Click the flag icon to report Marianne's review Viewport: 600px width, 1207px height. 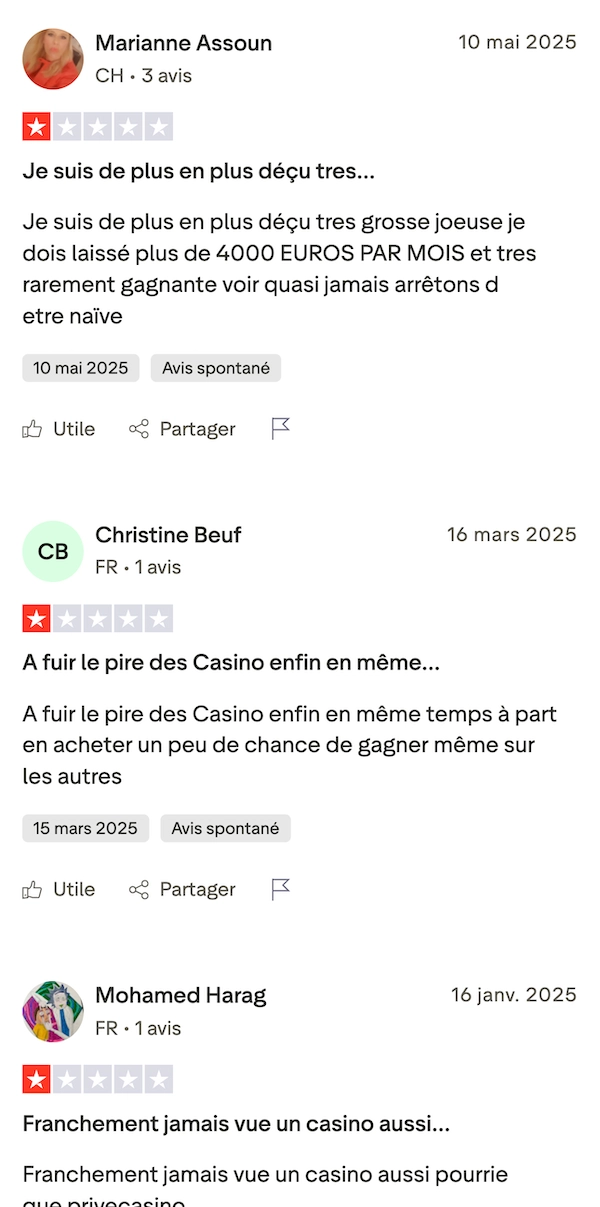280,428
